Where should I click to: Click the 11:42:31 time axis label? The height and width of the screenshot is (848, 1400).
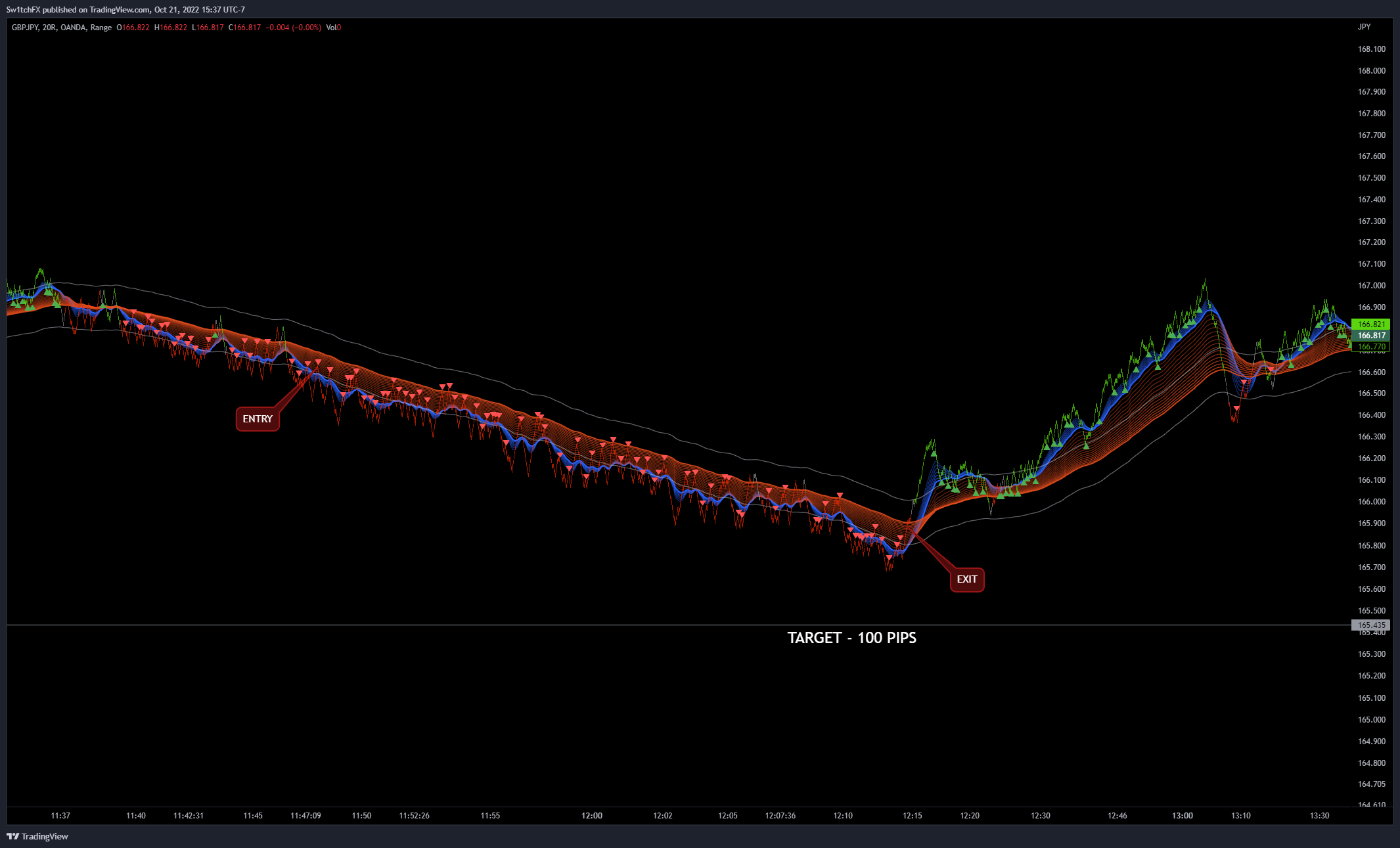pyautogui.click(x=189, y=816)
